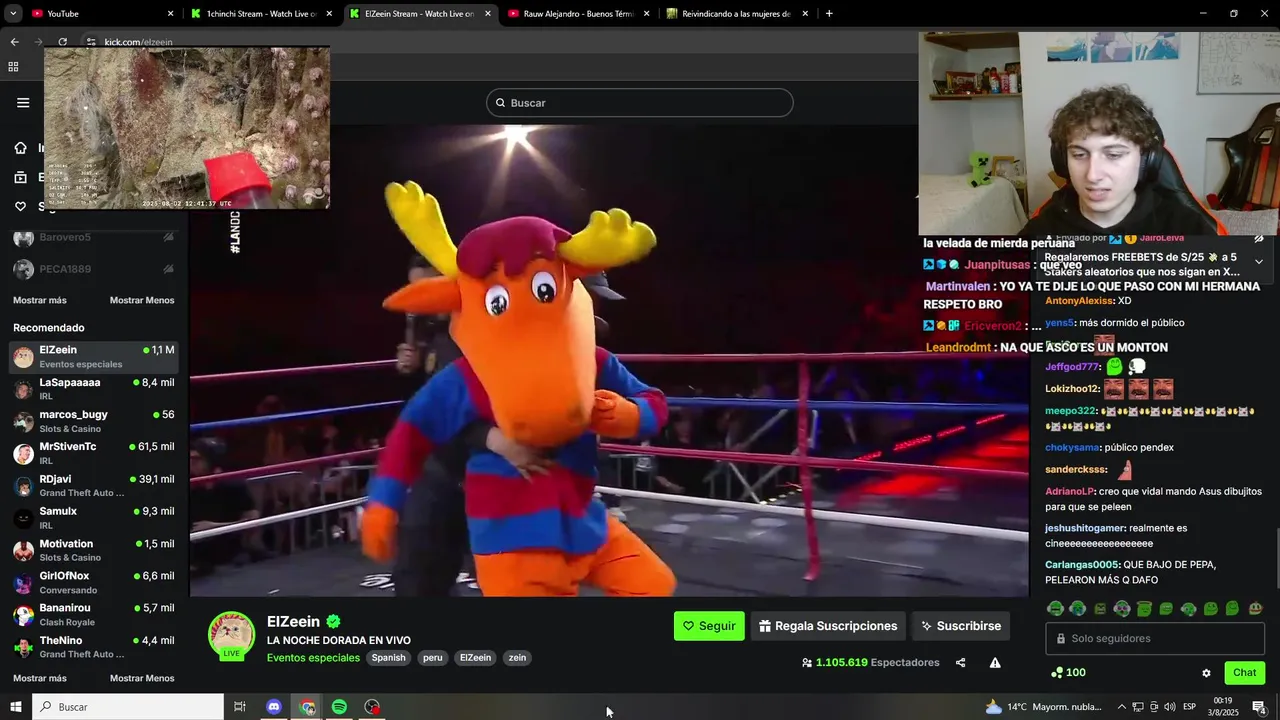Open LaSapaaaaa in recommended channels

pyautogui.click(x=94, y=388)
